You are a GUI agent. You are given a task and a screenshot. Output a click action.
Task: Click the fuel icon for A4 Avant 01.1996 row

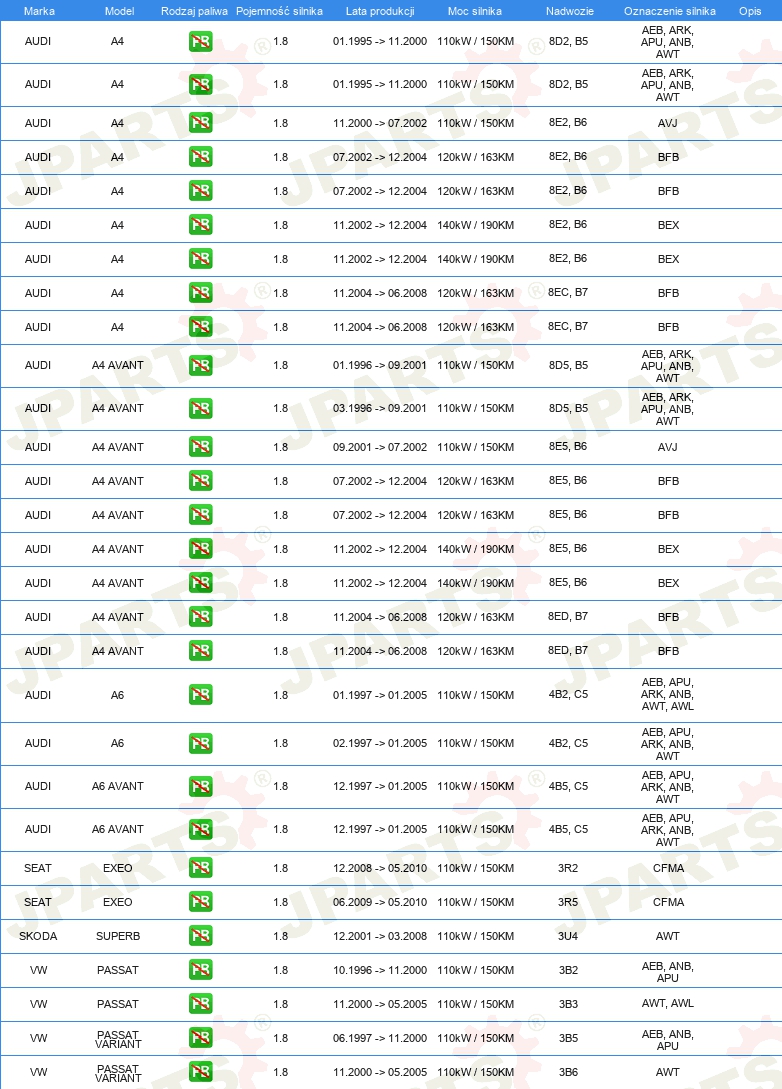201,365
